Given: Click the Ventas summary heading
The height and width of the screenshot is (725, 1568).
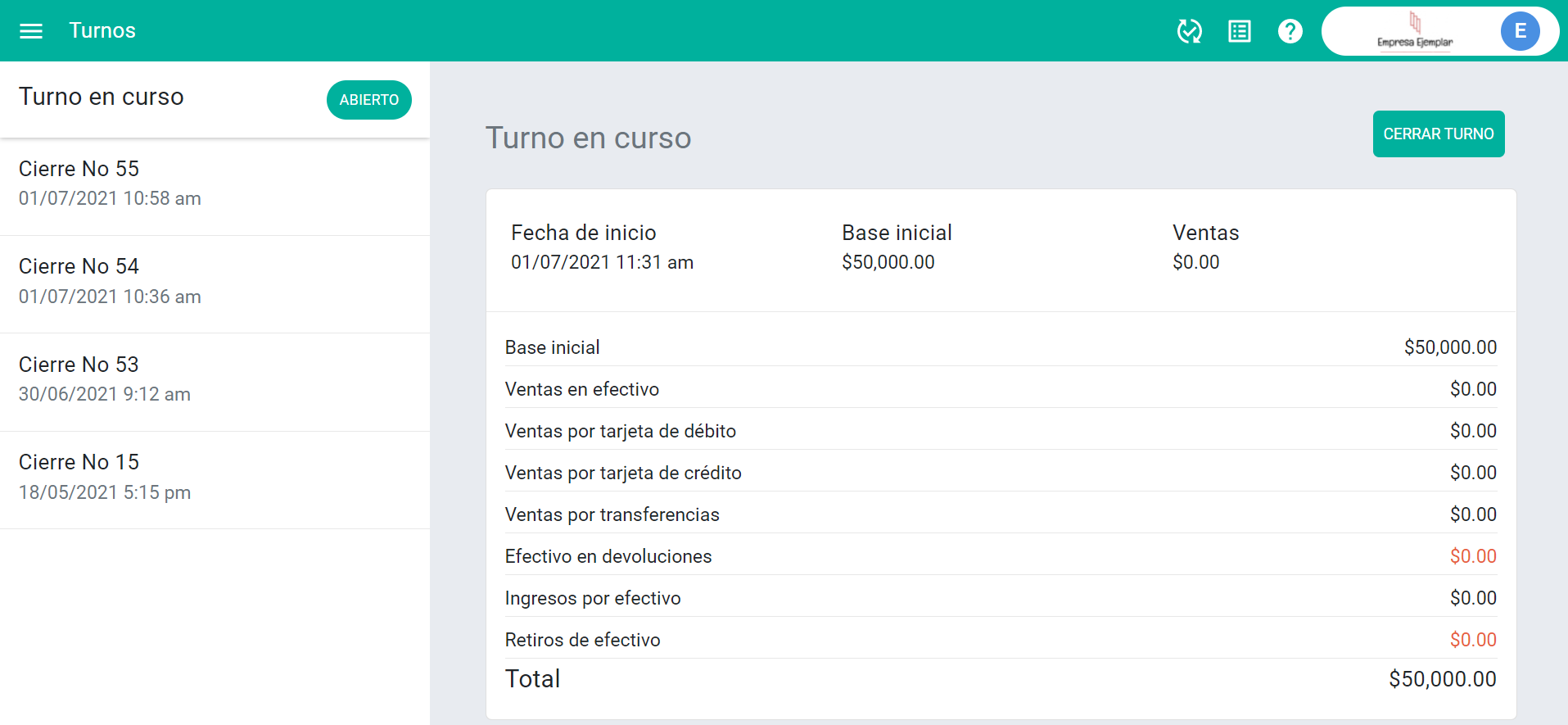Looking at the screenshot, I should tap(1205, 233).
